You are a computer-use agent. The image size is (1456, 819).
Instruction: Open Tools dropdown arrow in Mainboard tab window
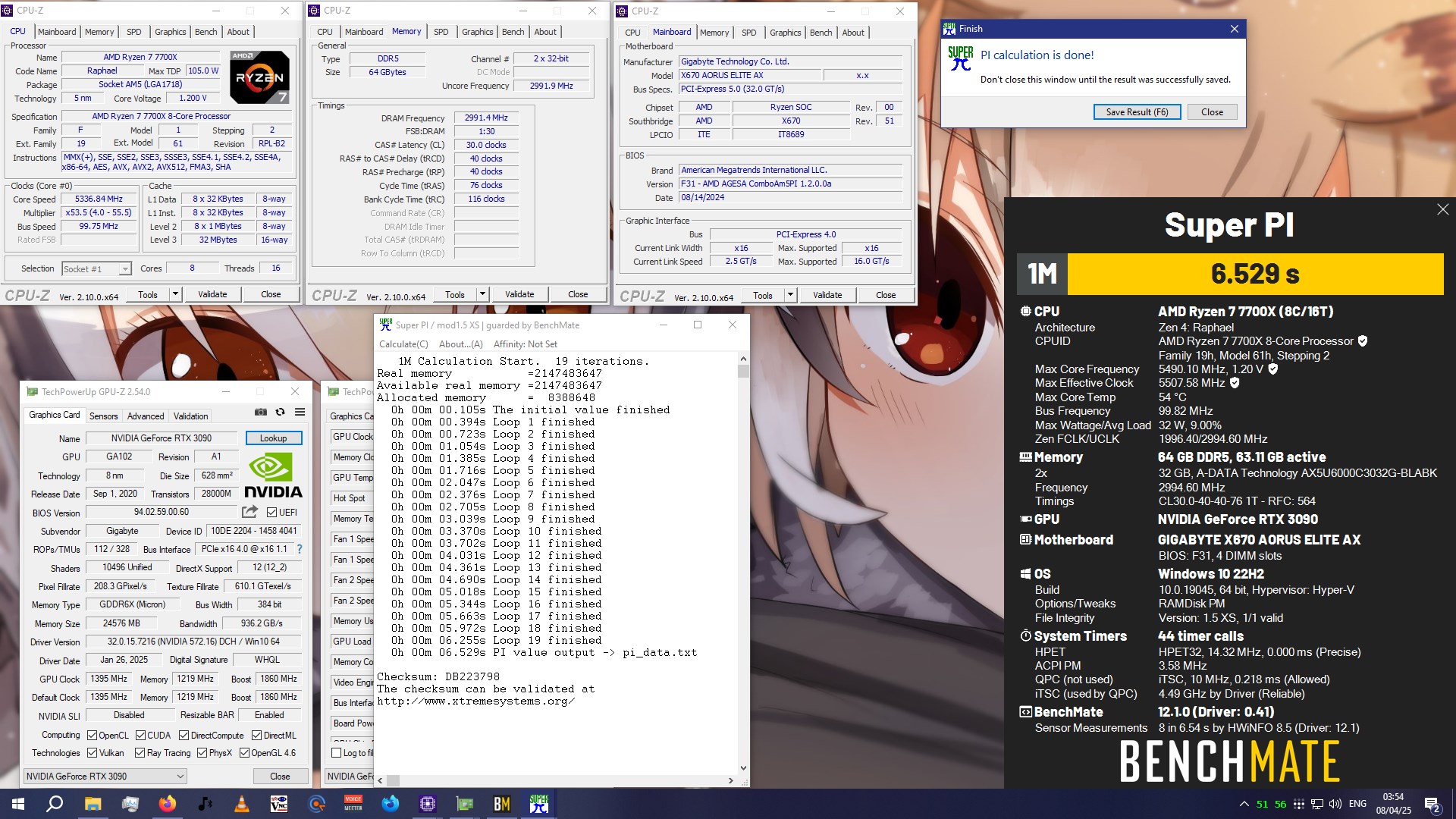790,295
